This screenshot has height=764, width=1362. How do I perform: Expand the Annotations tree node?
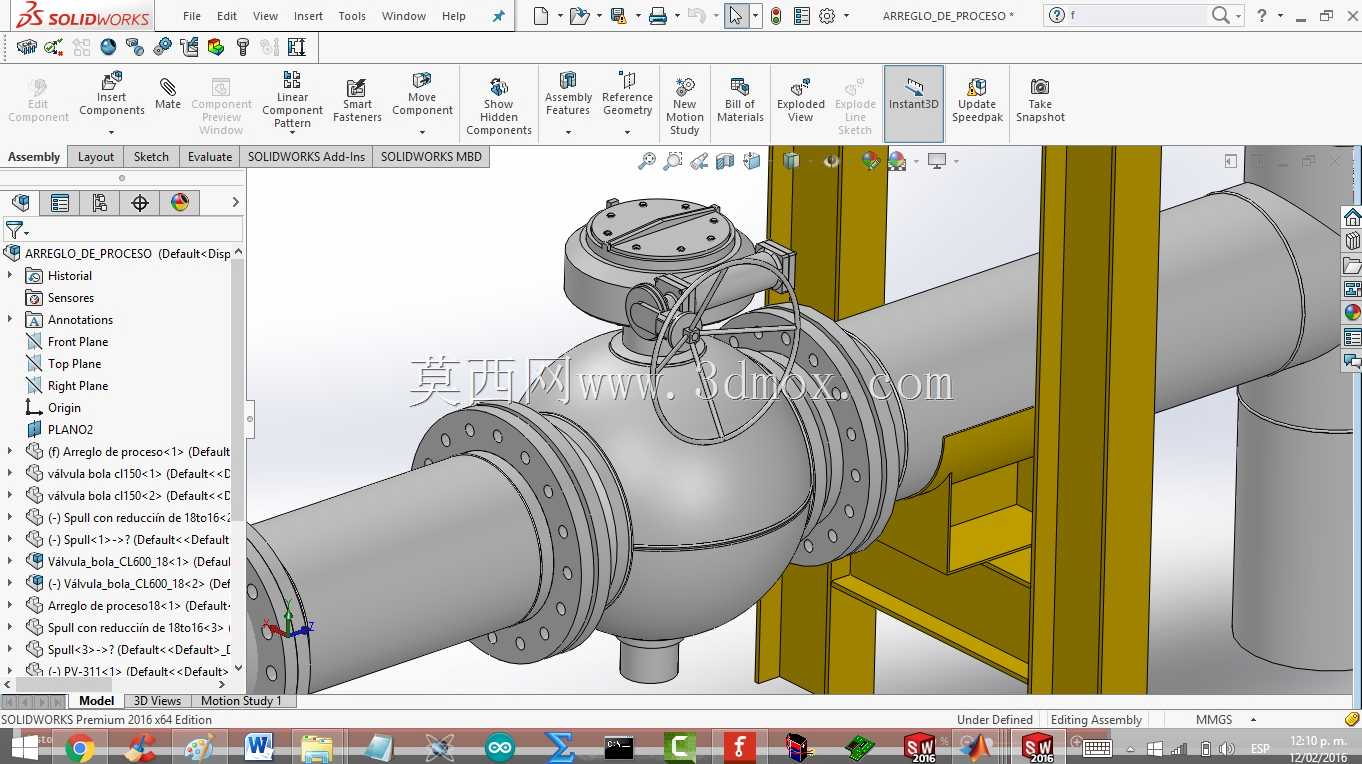(x=10, y=319)
